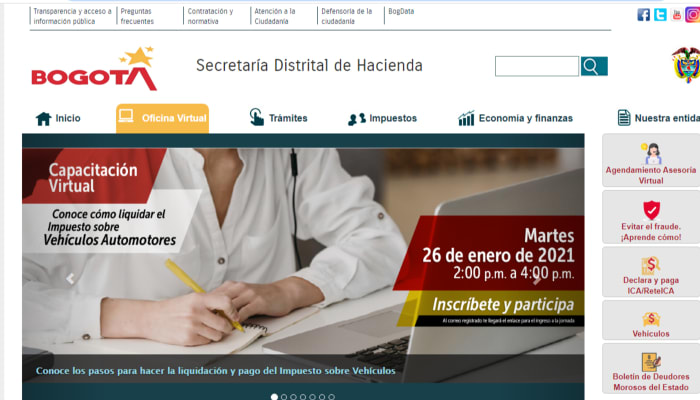The image size is (700, 400).
Task: Click the people icon beside Impuestos
Action: 357,119
